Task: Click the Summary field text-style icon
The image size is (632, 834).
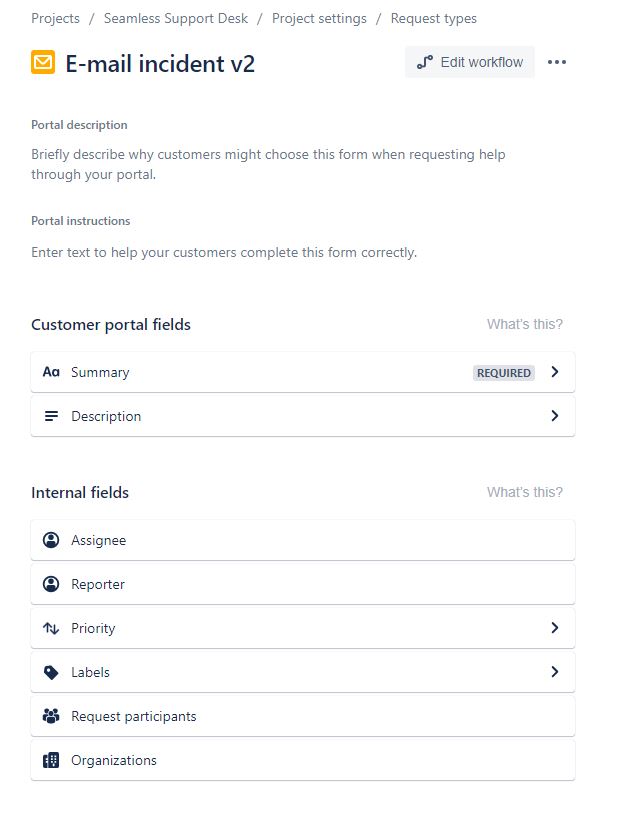Action: point(51,372)
